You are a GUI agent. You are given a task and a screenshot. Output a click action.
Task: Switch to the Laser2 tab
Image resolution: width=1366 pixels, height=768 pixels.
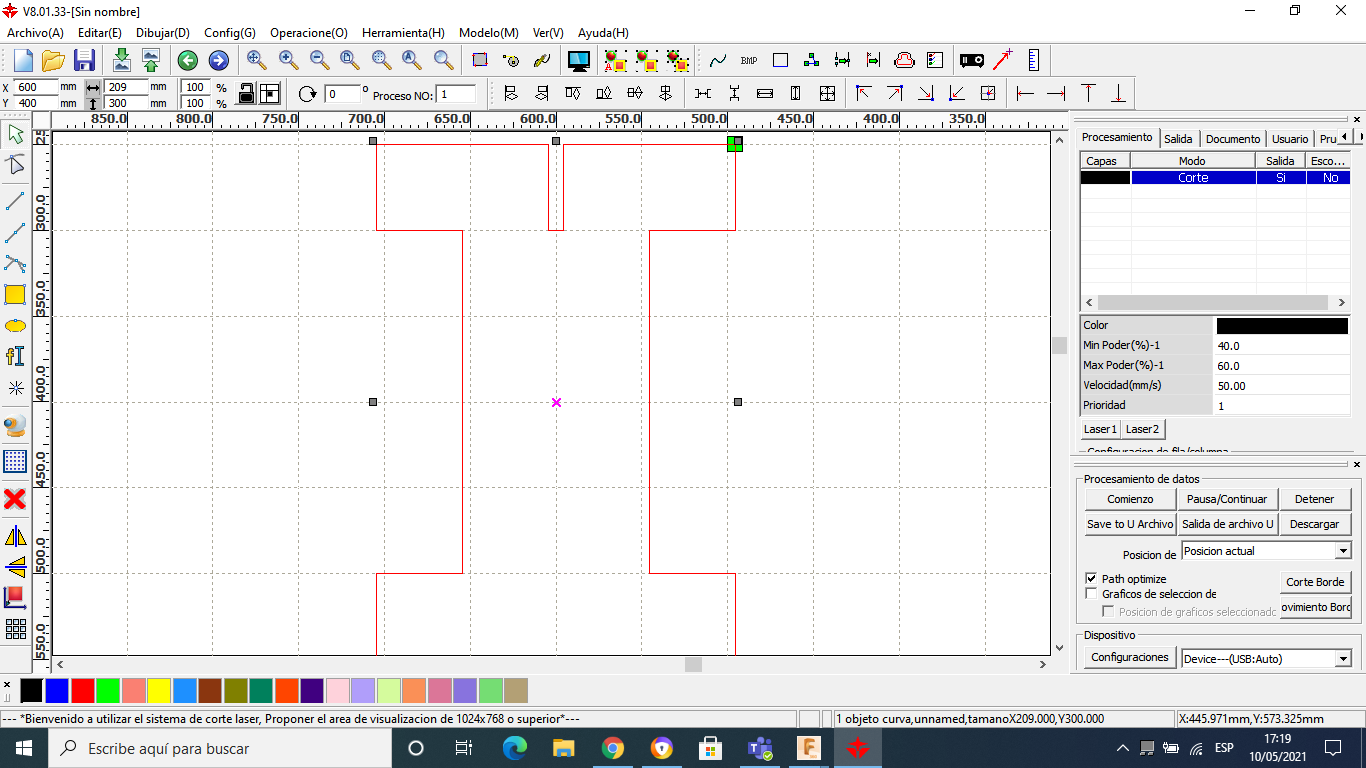point(1141,429)
